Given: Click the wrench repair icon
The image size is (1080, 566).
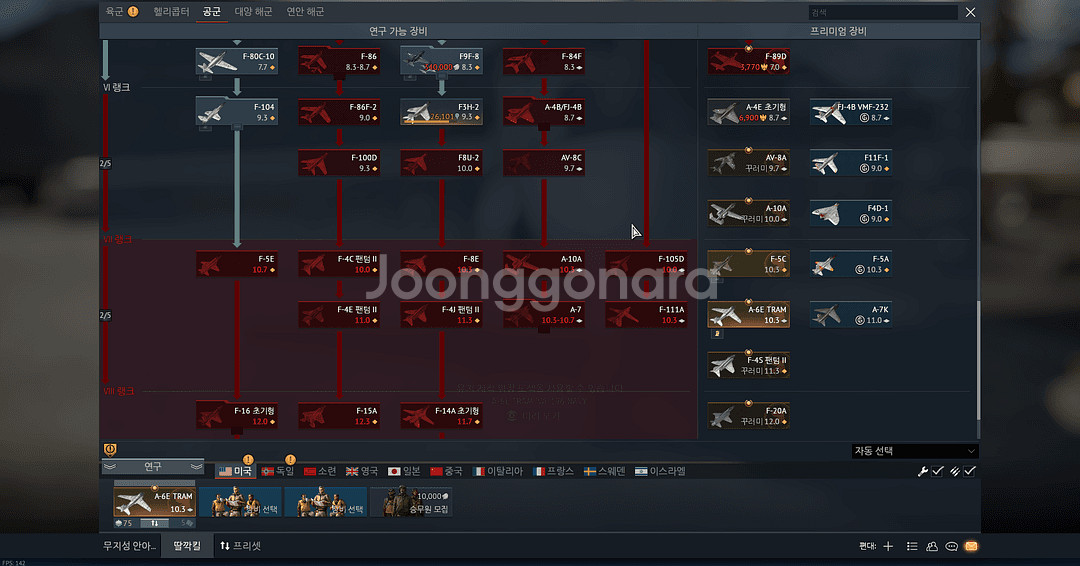Looking at the screenshot, I should [922, 471].
